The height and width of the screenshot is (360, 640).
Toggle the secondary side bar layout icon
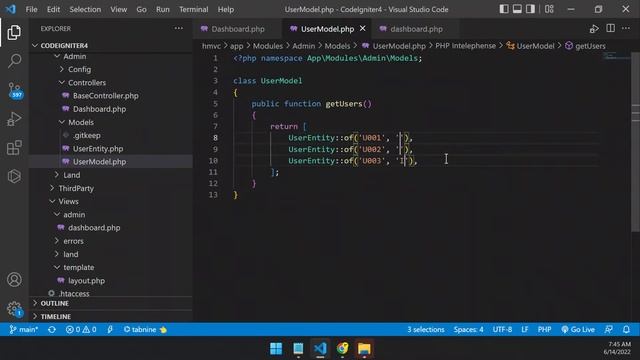click(x=530, y=9)
